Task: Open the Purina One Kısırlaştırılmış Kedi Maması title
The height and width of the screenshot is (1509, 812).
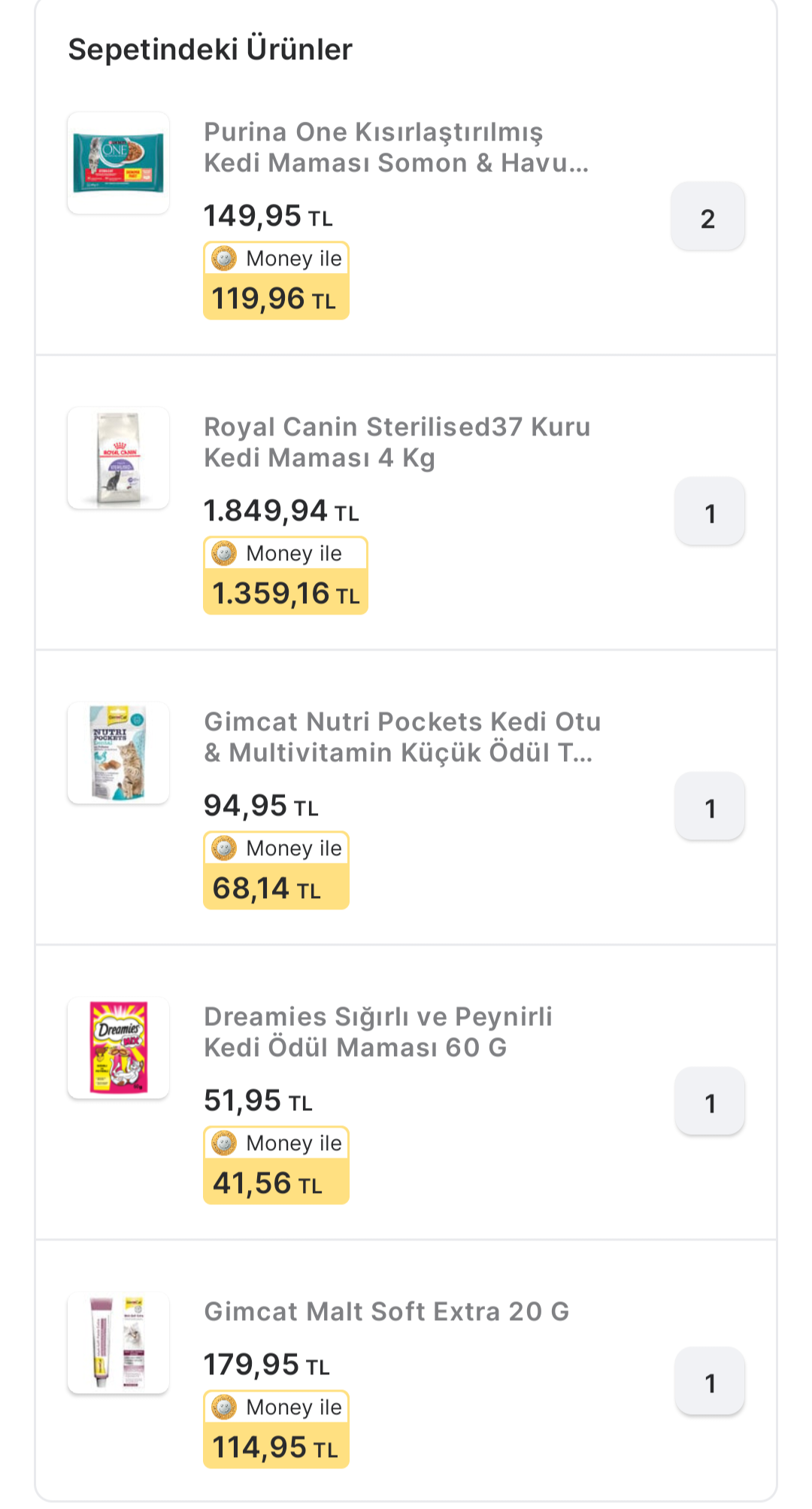Action: (395, 147)
